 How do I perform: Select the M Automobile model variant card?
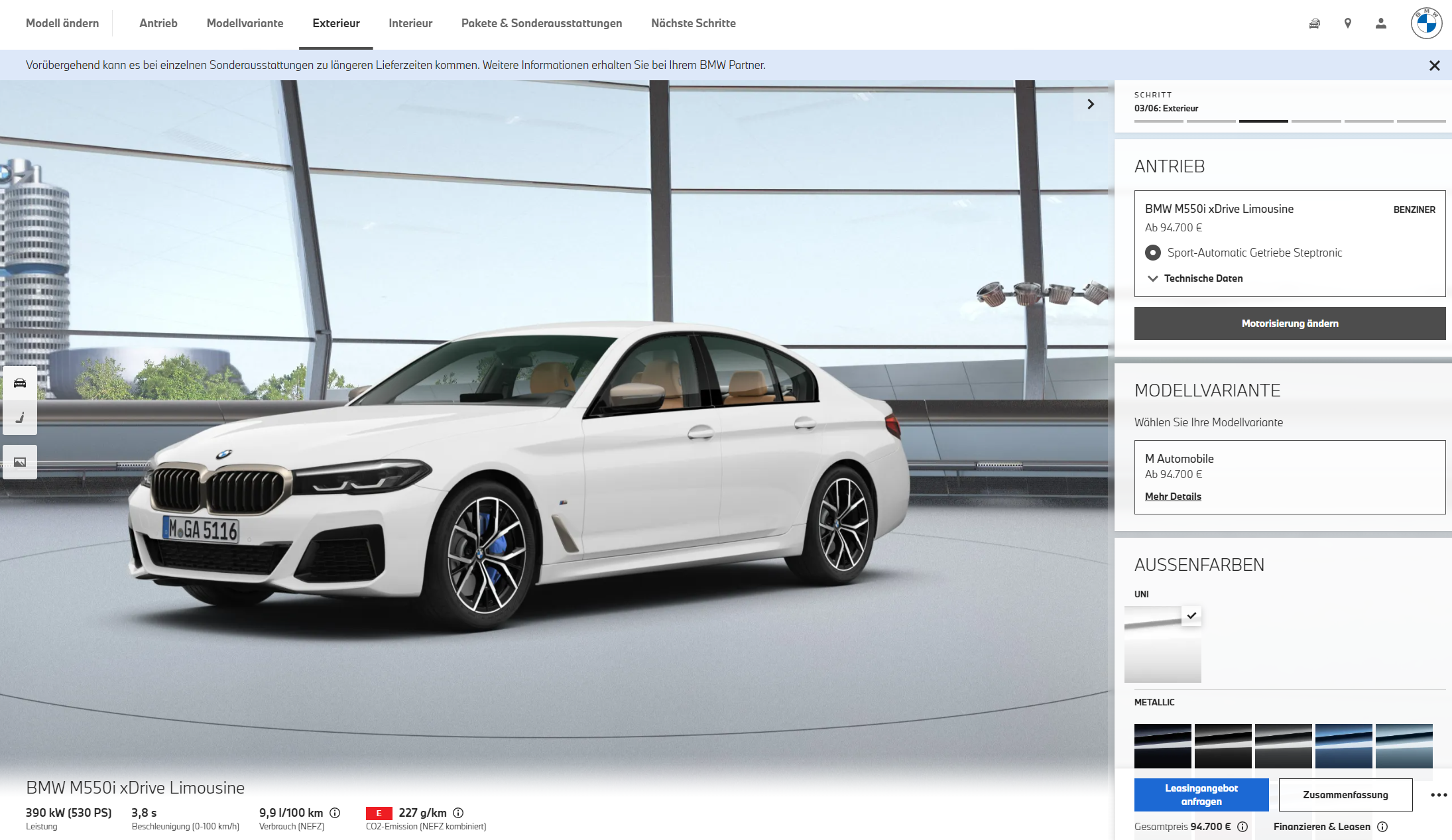pyautogui.click(x=1290, y=477)
